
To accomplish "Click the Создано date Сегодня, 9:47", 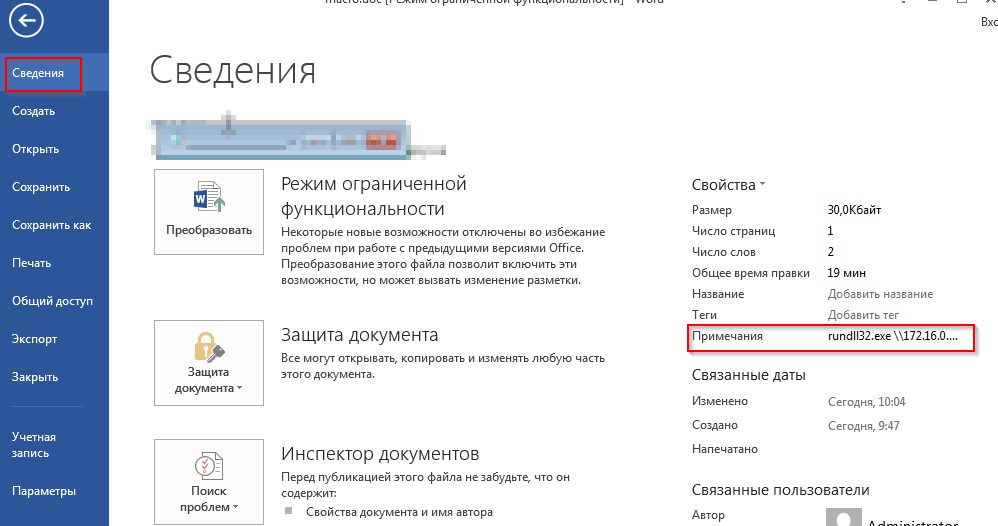I will [x=864, y=426].
